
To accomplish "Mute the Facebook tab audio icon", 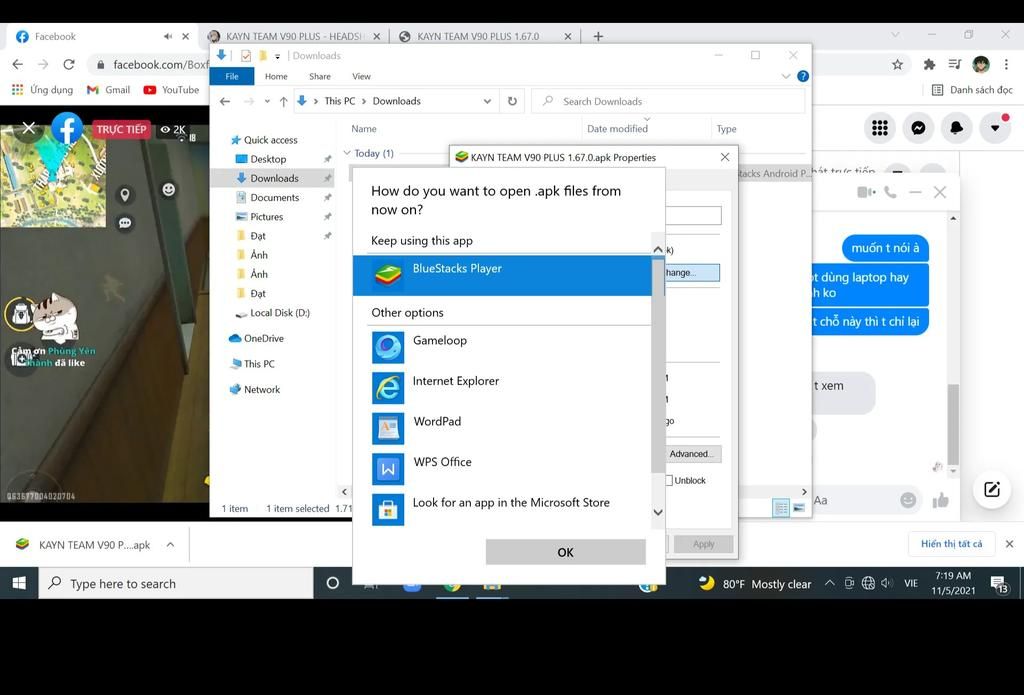I will [168, 37].
